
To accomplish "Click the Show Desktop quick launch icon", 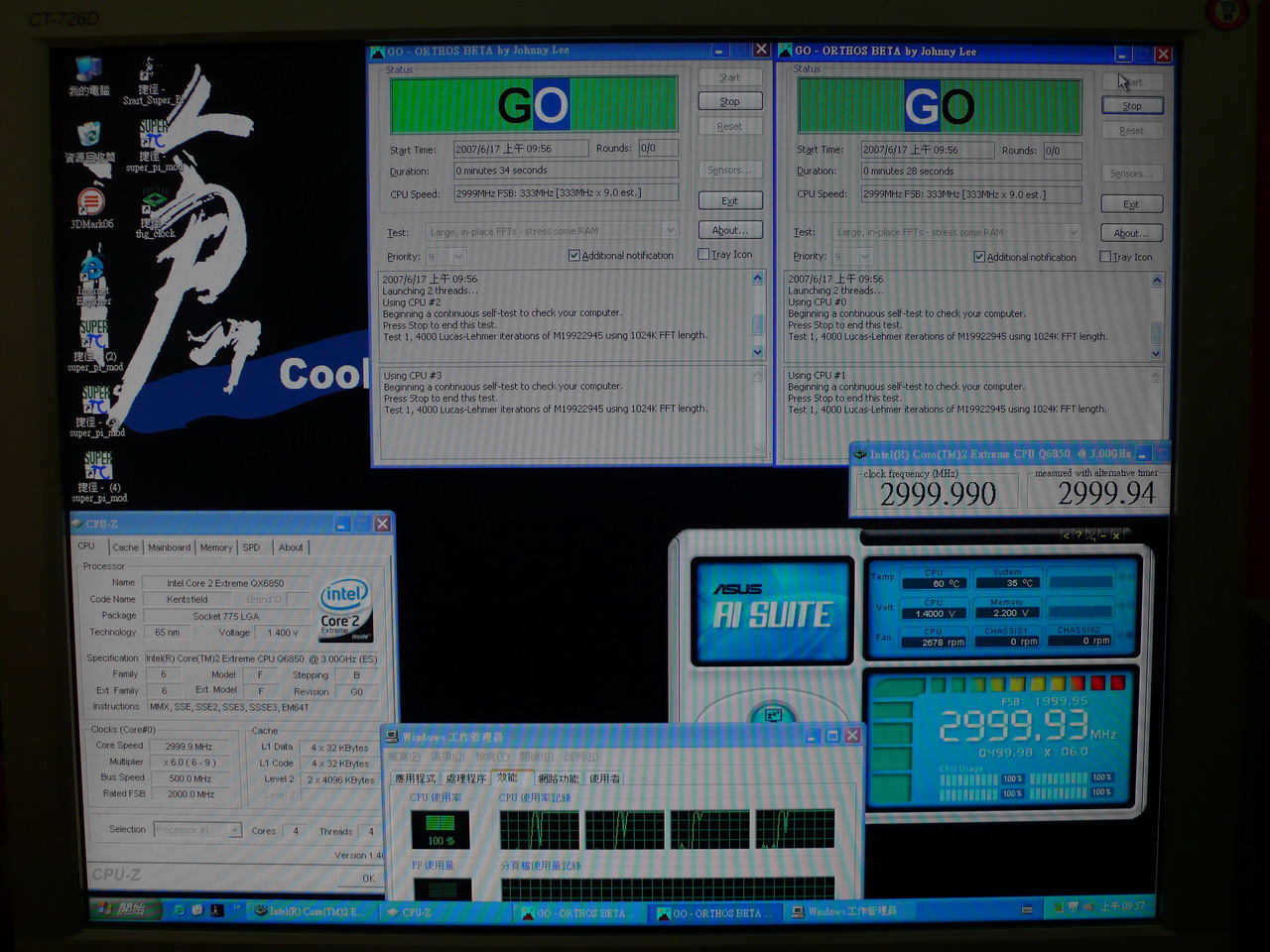I will click(197, 909).
